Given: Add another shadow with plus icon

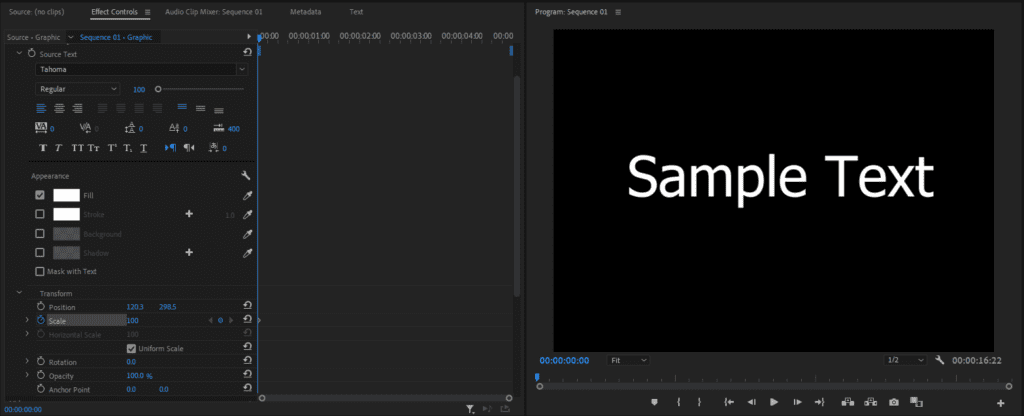Looking at the screenshot, I should point(189,252).
